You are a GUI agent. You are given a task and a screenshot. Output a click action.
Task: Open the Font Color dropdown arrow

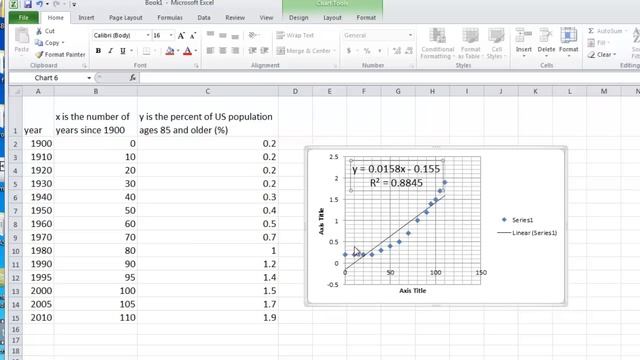pyautogui.click(x=196, y=51)
